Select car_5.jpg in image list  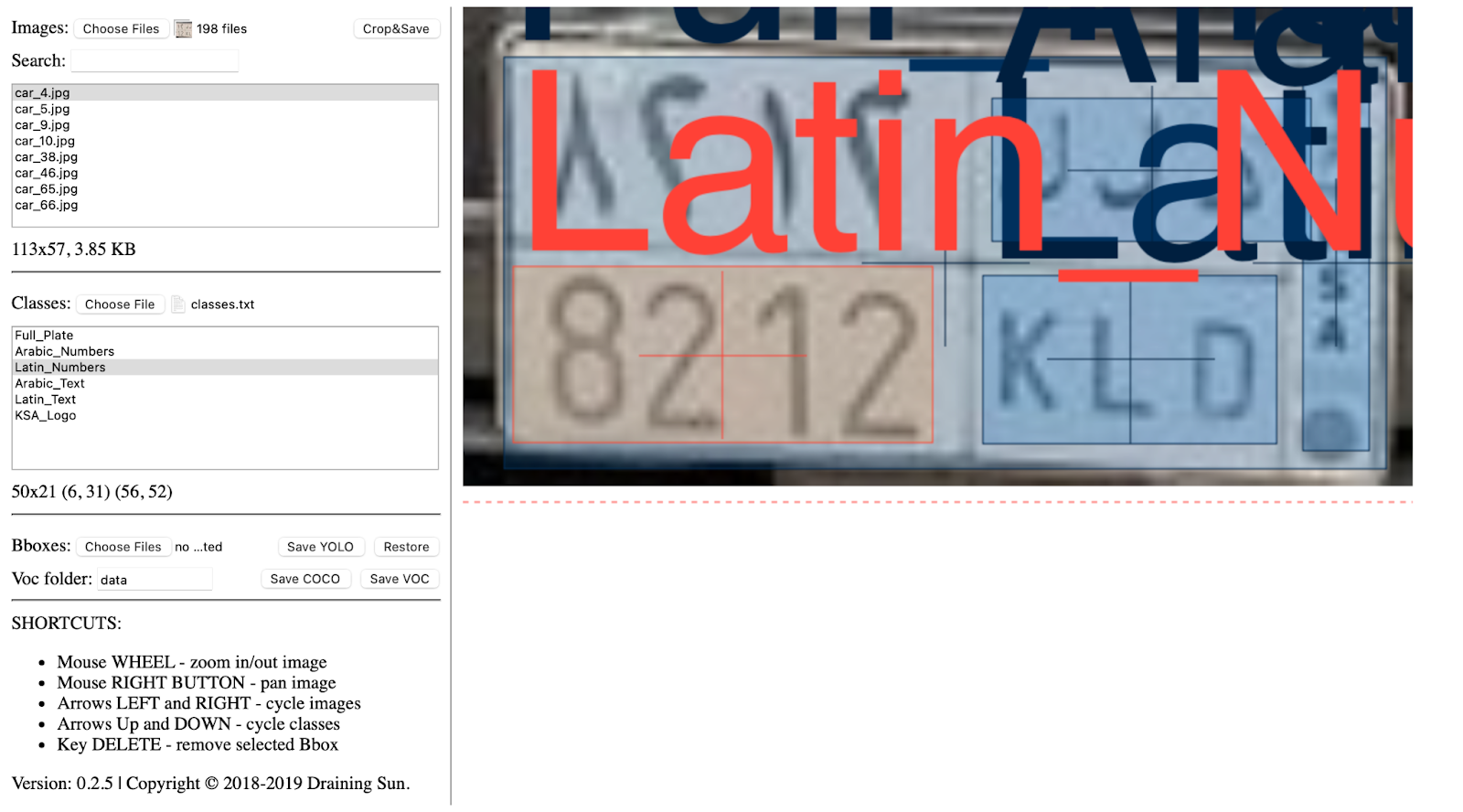pyautogui.click(x=42, y=109)
